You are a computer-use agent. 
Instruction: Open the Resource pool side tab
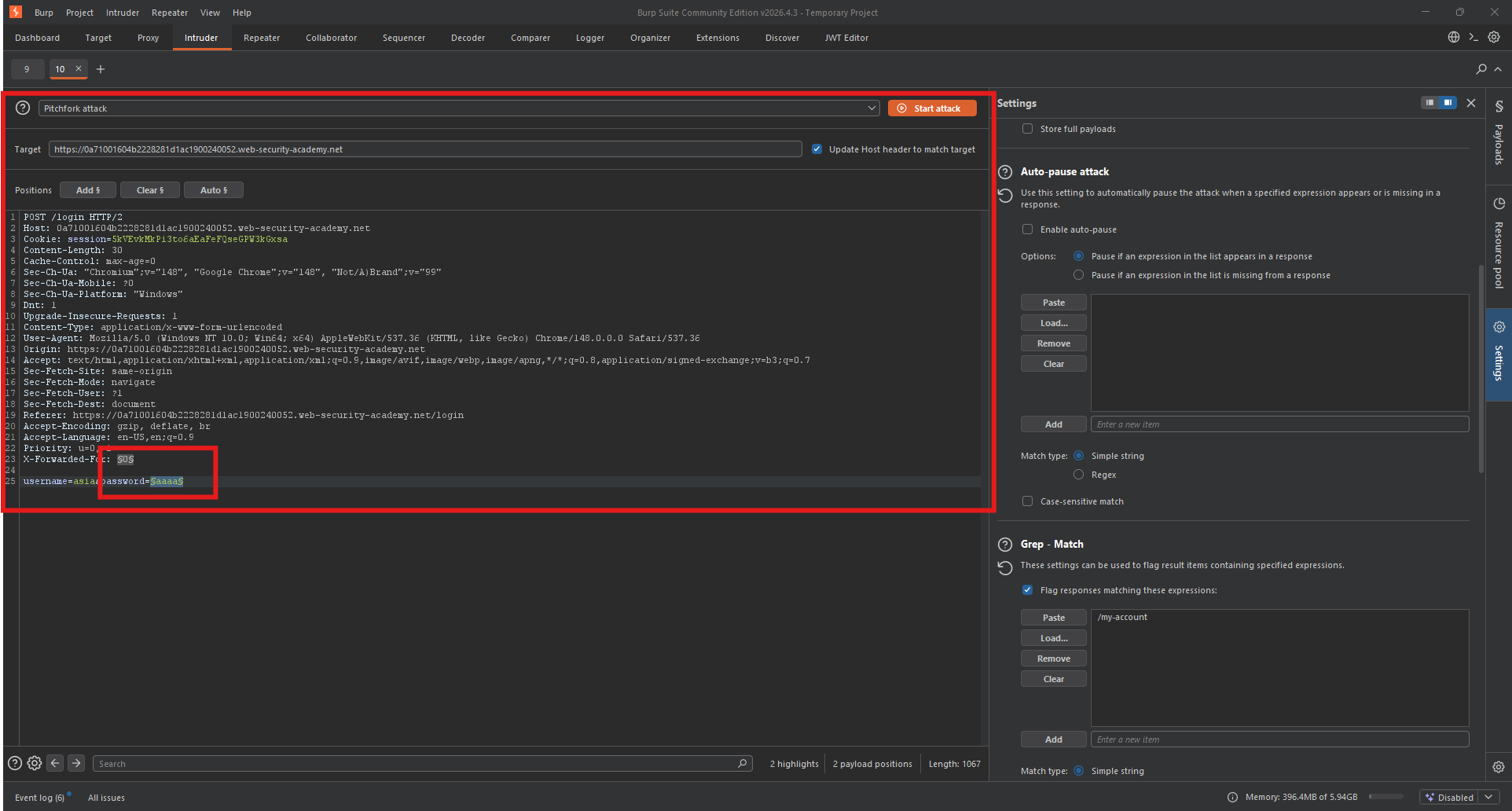[1499, 245]
